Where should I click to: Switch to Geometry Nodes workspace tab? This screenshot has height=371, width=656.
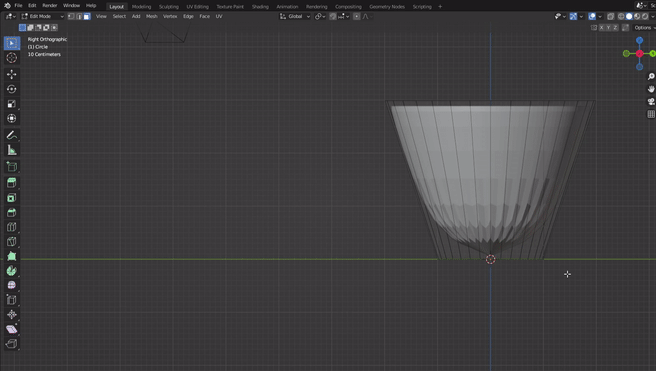387,7
